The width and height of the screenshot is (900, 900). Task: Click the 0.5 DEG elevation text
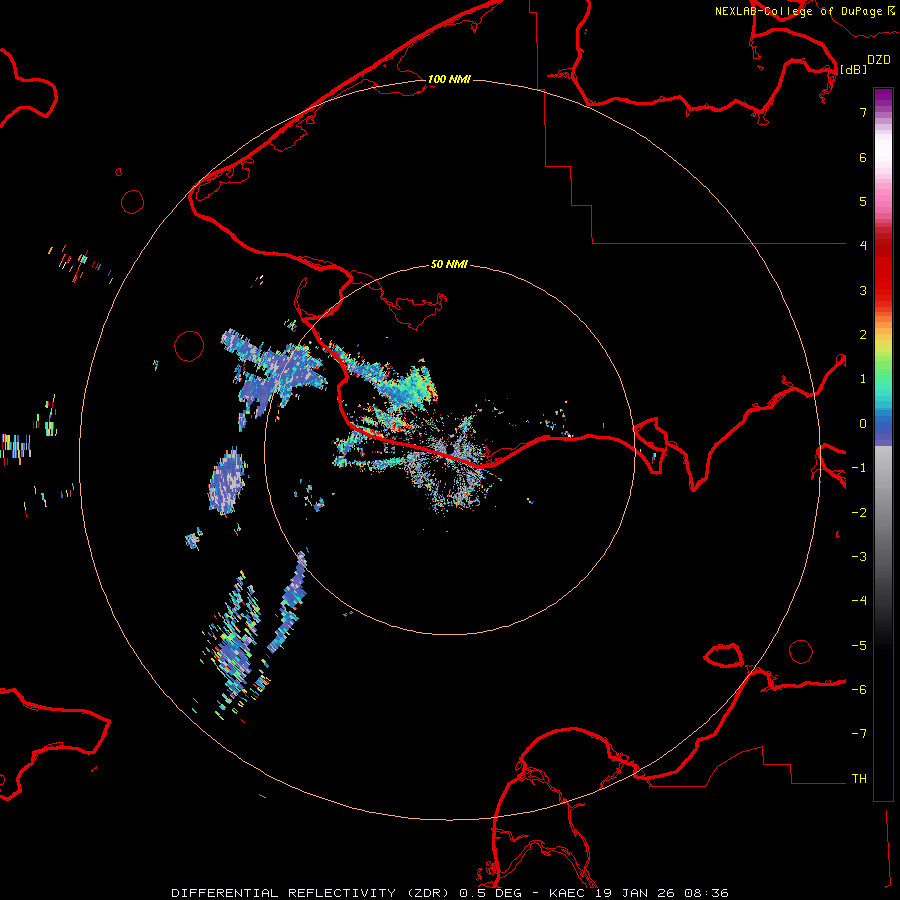490,893
